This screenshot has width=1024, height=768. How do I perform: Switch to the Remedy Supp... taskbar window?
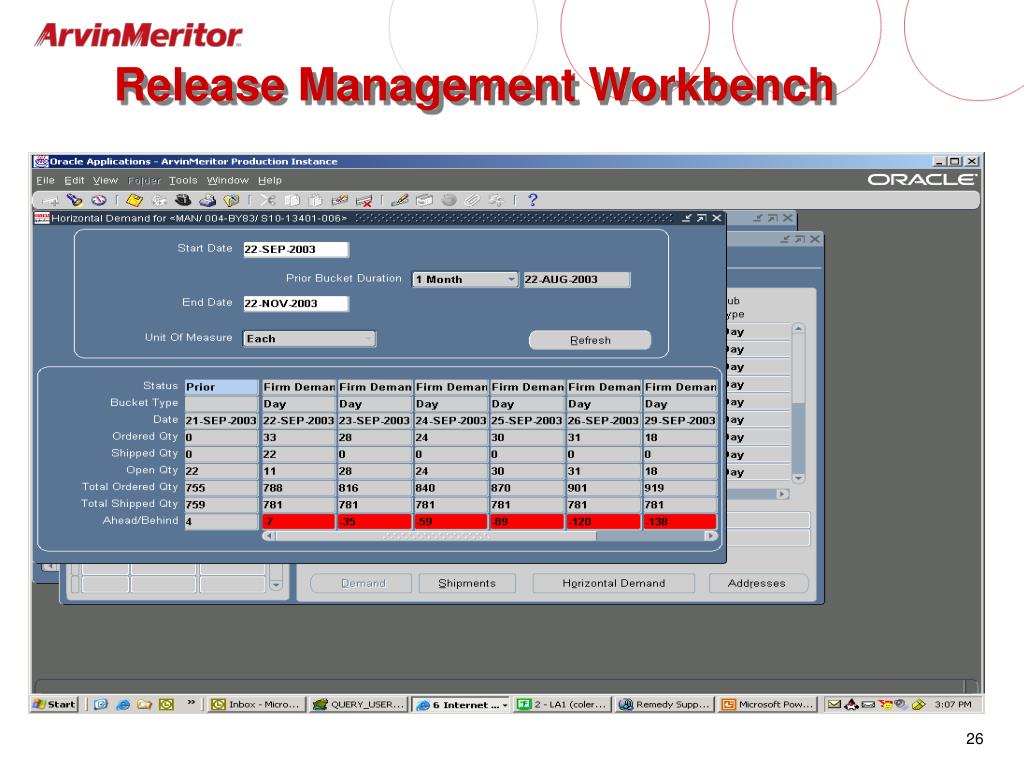click(664, 704)
